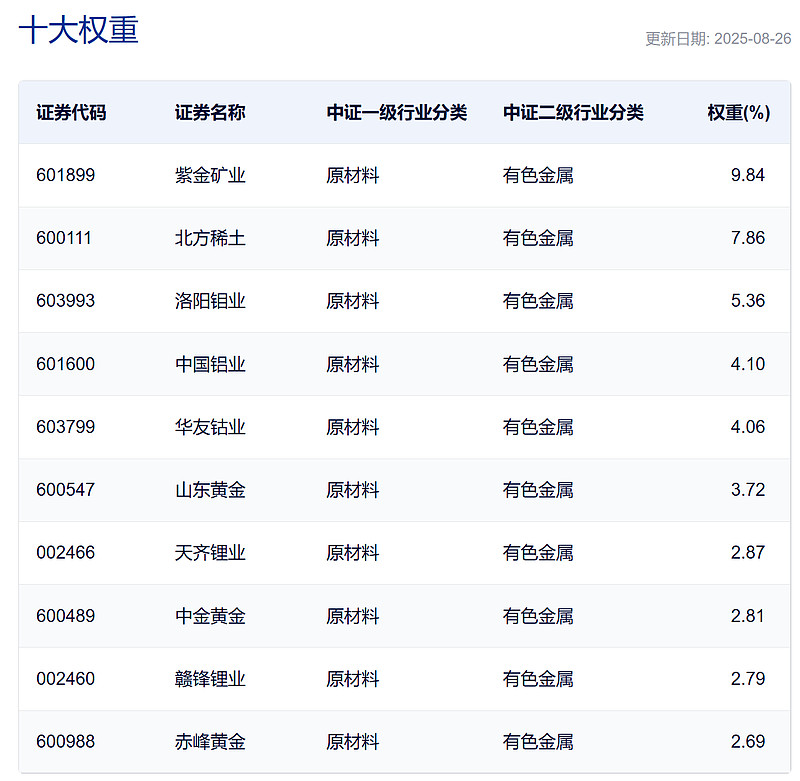
Task: Click 原材料 in the 赤峰黄金 row
Action: point(353,741)
